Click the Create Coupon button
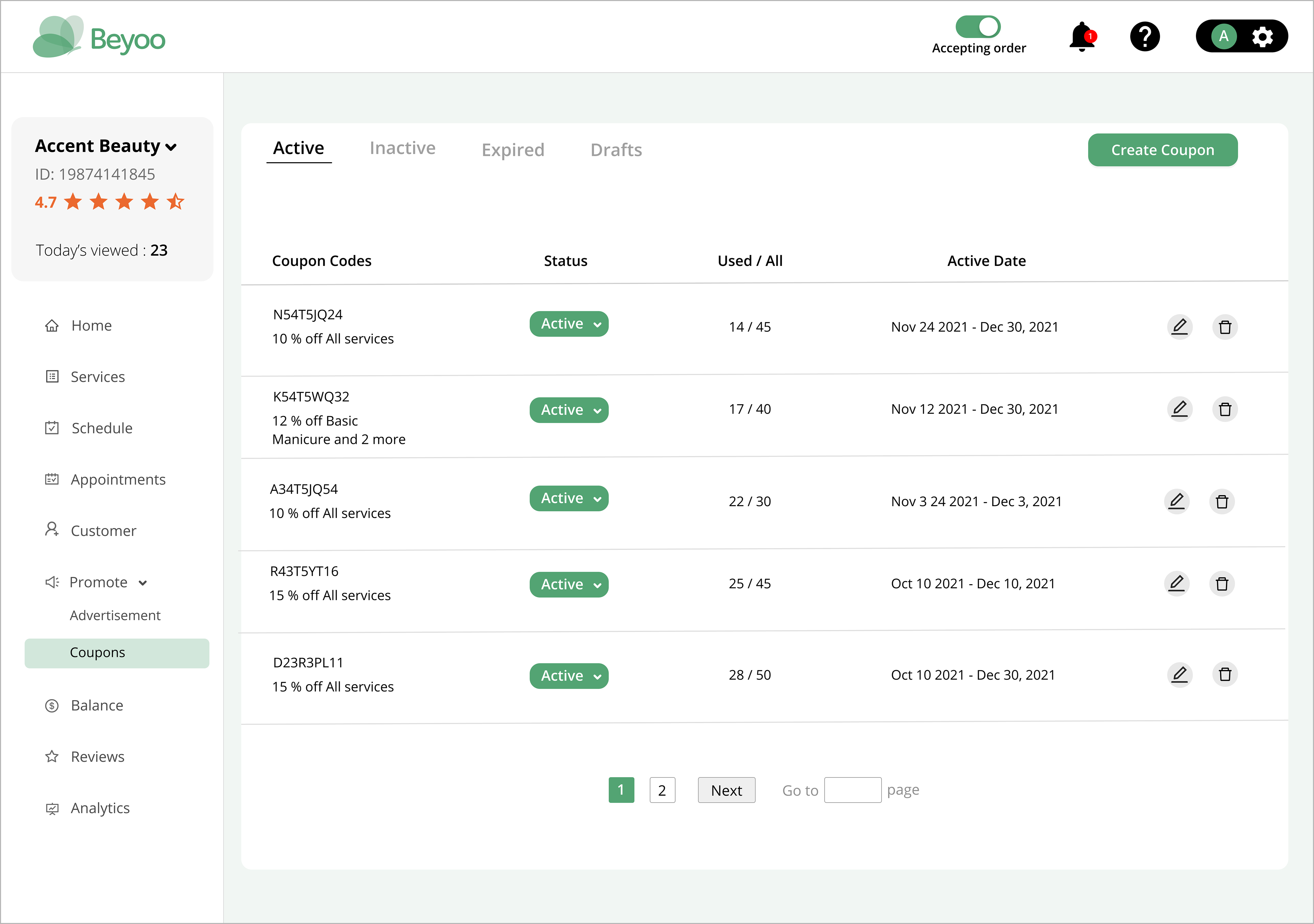 [1162, 150]
